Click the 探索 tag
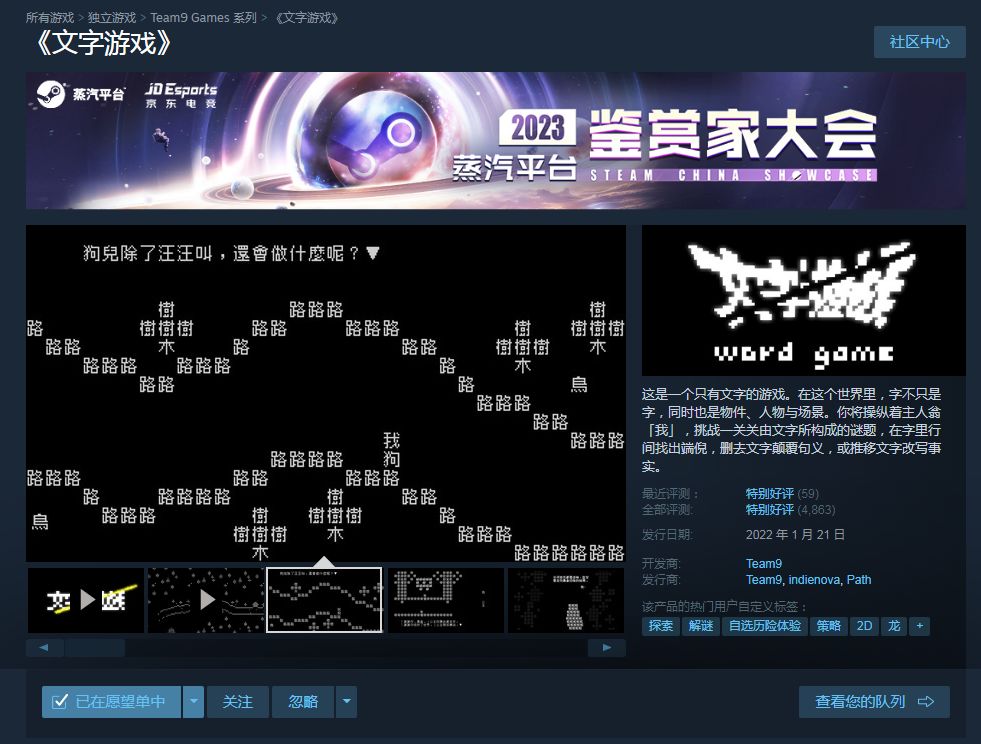The height and width of the screenshot is (744, 981). (661, 626)
